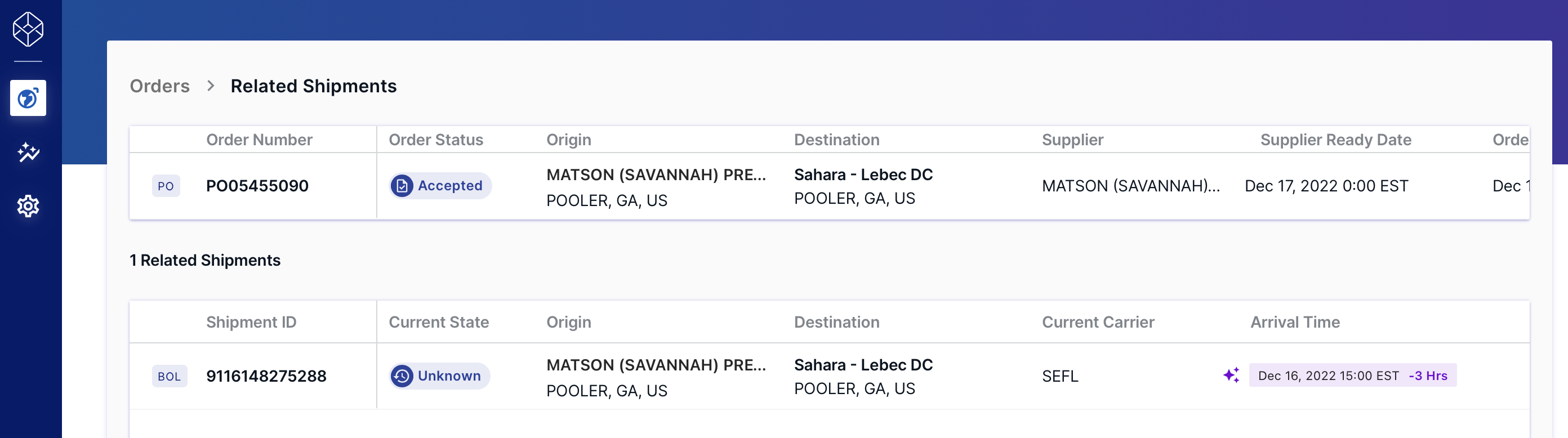Viewport: 1568px width, 438px height.
Task: Open the globe tracking sidebar icon
Action: tap(28, 98)
